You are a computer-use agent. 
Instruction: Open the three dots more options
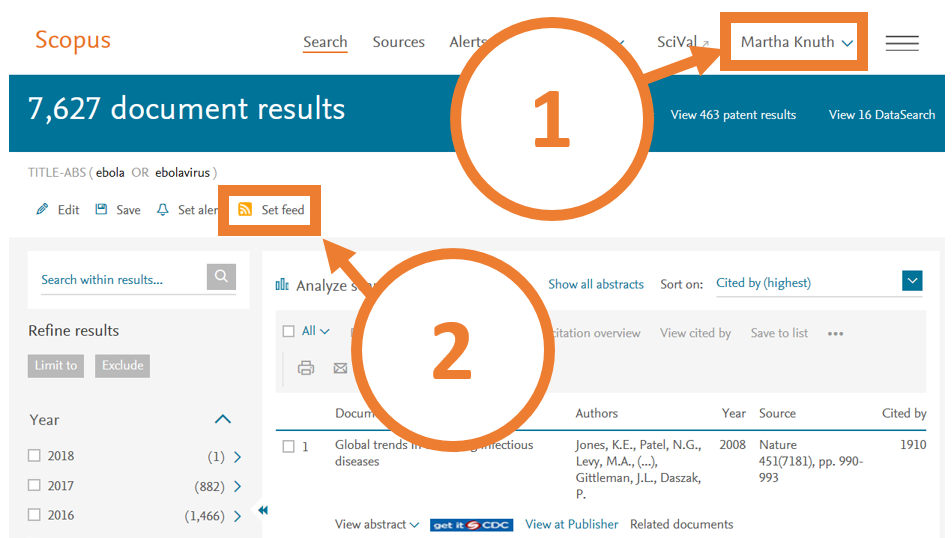click(835, 333)
